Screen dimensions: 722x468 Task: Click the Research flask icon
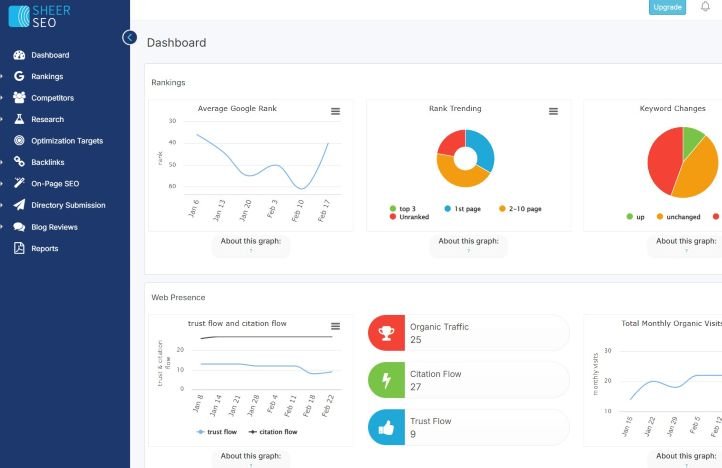[x=19, y=119]
